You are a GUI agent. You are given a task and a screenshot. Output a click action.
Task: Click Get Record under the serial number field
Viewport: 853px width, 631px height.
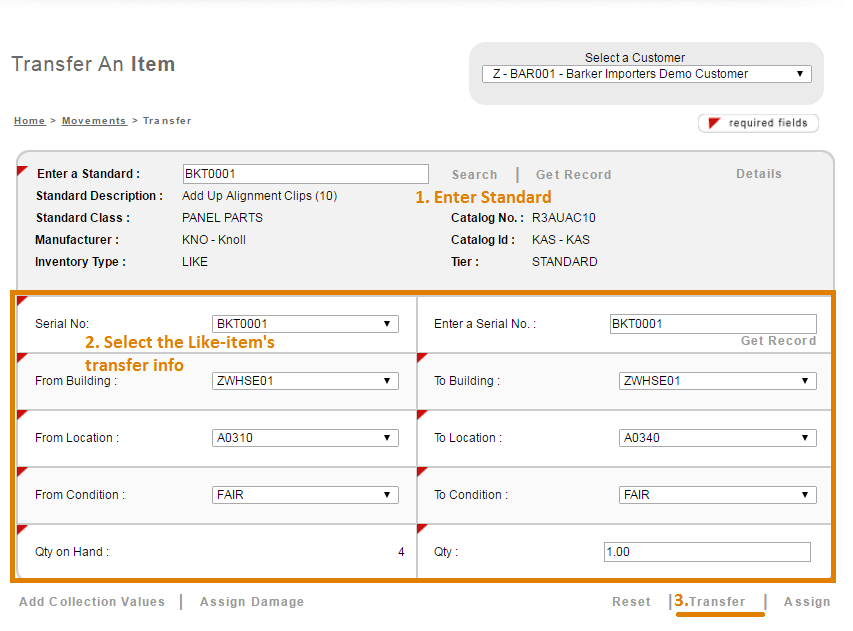click(778, 341)
